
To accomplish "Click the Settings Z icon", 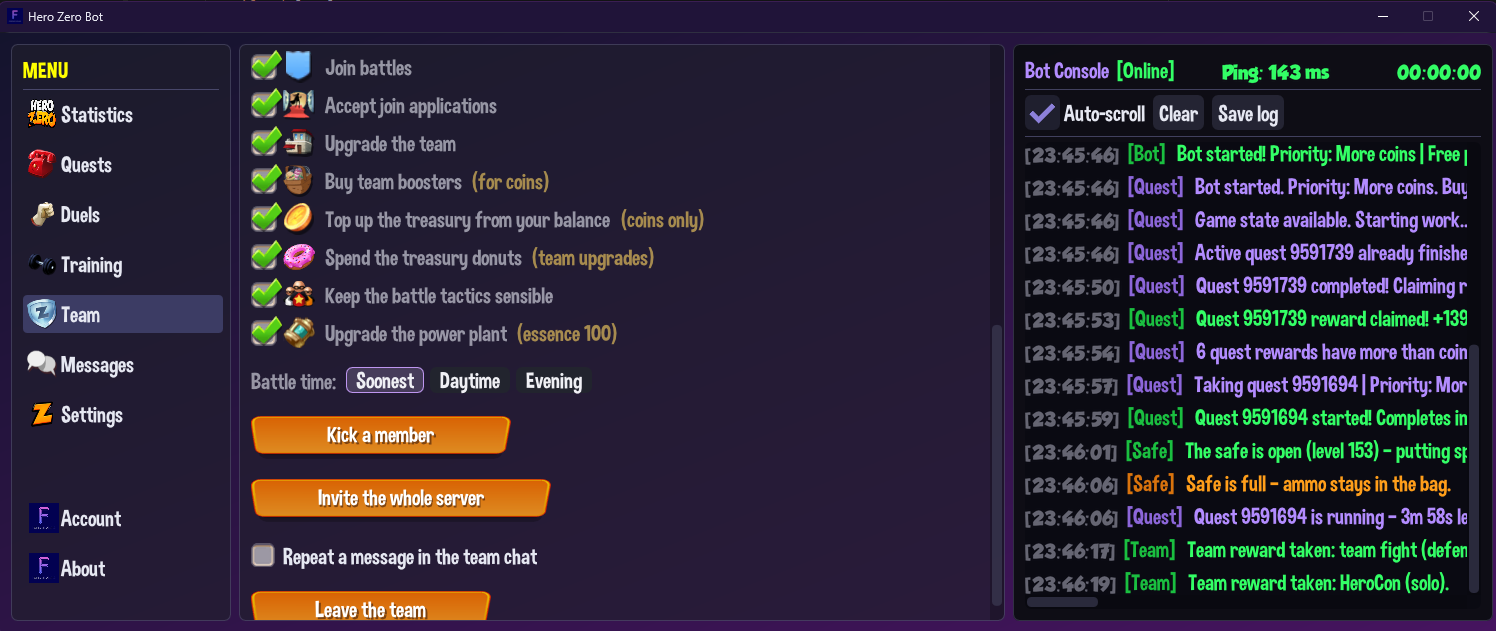I will tap(42, 414).
